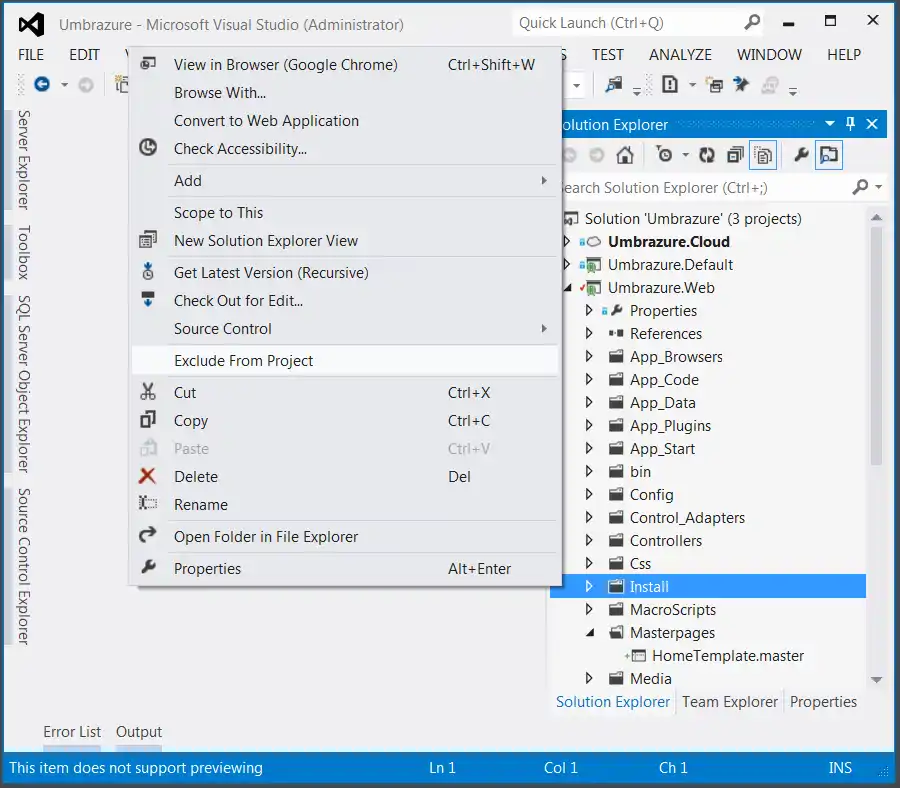Viewport: 900px width, 788px height.
Task: Expand the App_Data folder
Action: tap(589, 402)
